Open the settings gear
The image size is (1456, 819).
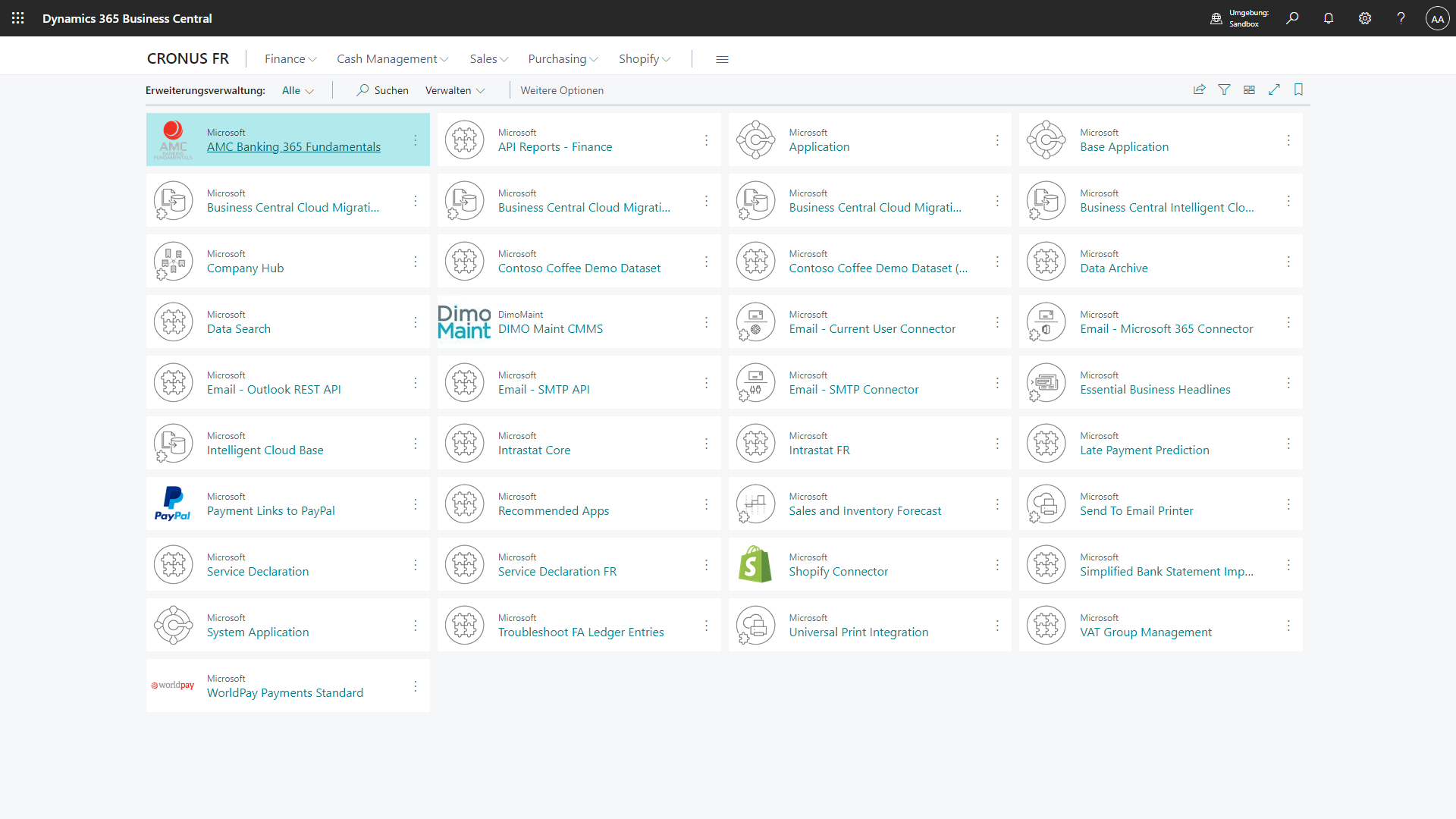coord(1365,18)
